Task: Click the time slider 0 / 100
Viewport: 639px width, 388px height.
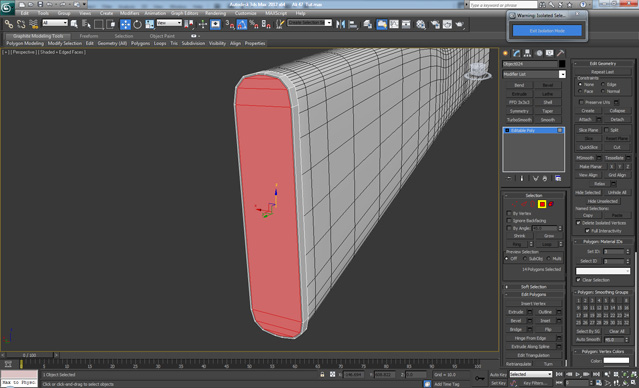Action: pyautogui.click(x=29, y=355)
